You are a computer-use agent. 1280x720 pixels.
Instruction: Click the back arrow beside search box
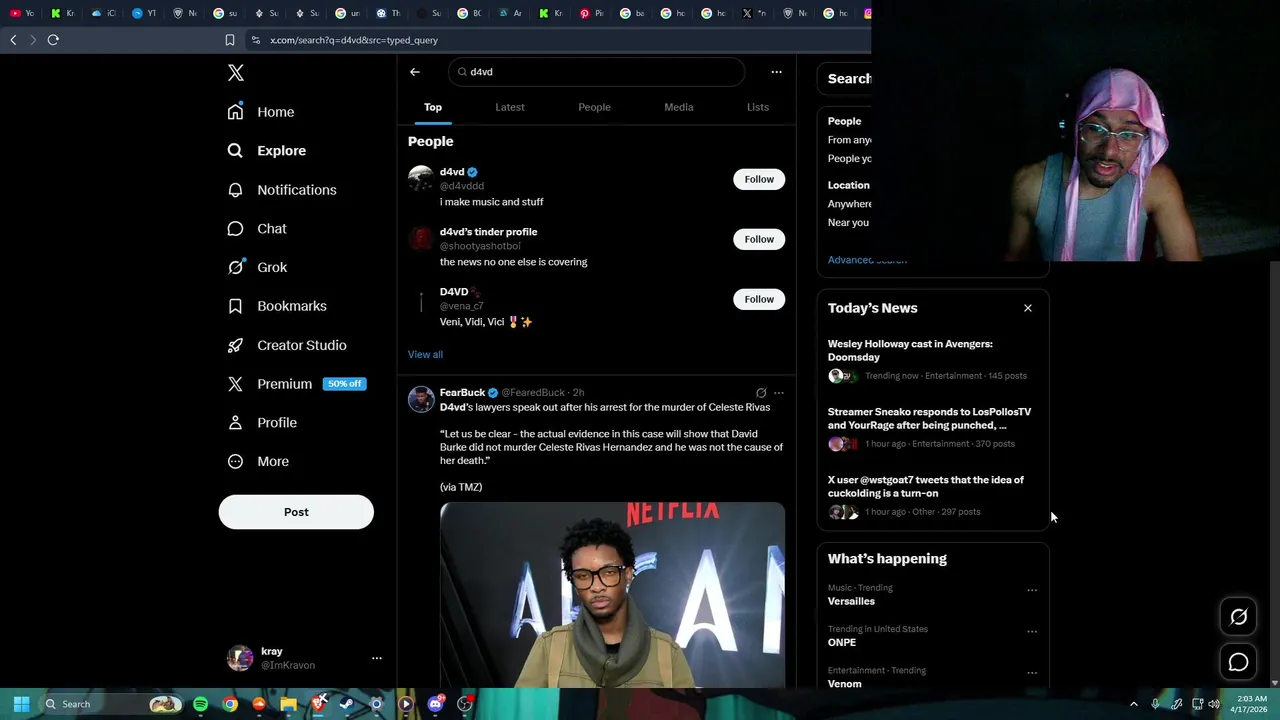click(x=415, y=72)
